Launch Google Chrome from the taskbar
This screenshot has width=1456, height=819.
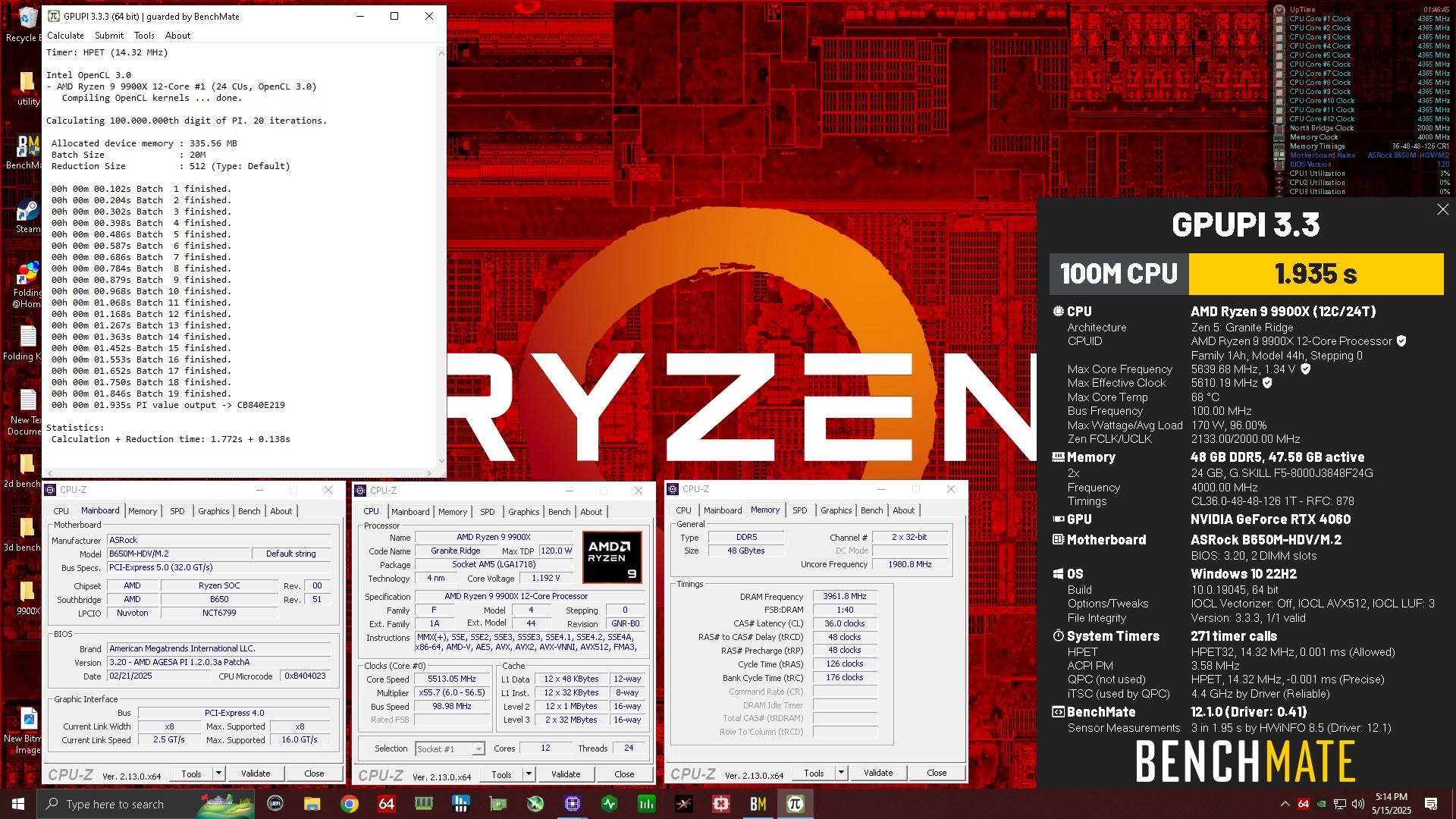350,804
